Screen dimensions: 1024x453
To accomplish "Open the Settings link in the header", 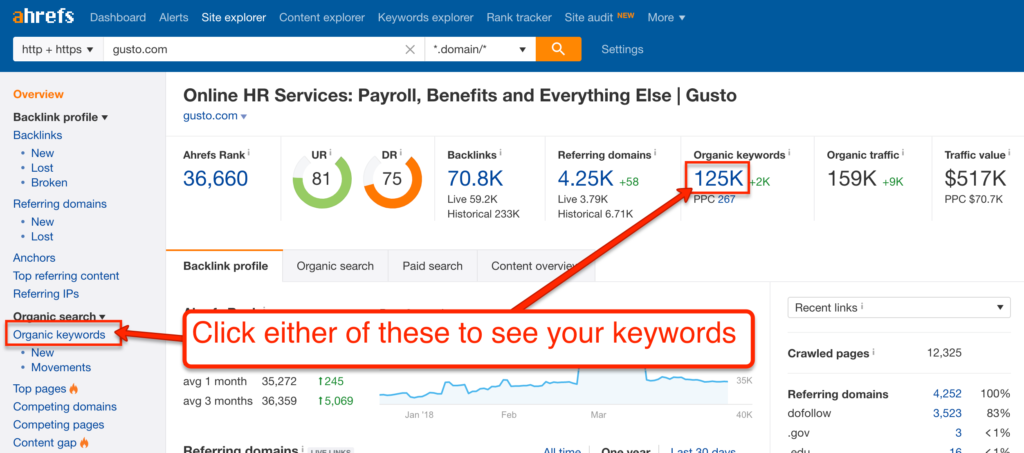I will (622, 49).
